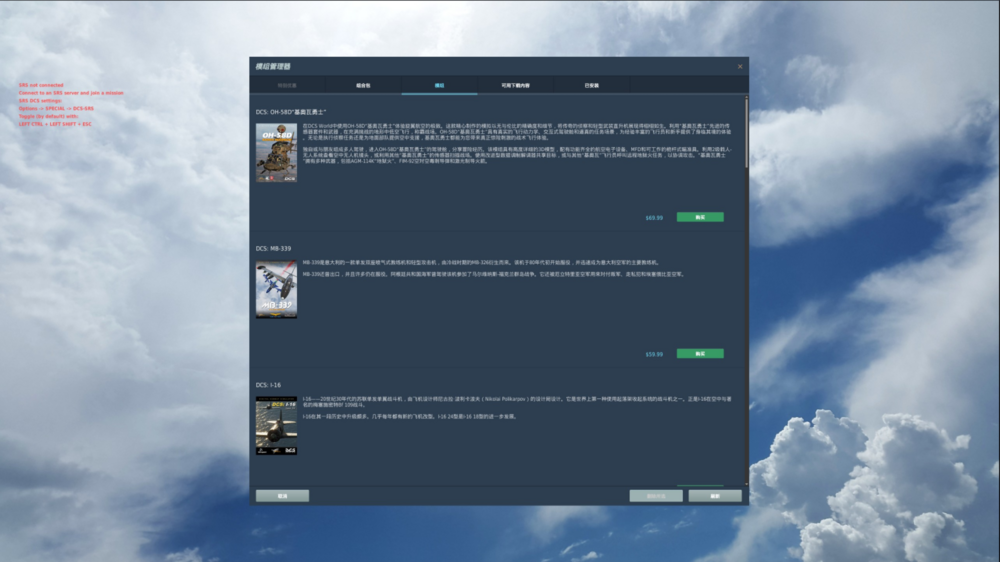Click the DCS: I-16 title text
This screenshot has height=562, width=1000.
268,385
